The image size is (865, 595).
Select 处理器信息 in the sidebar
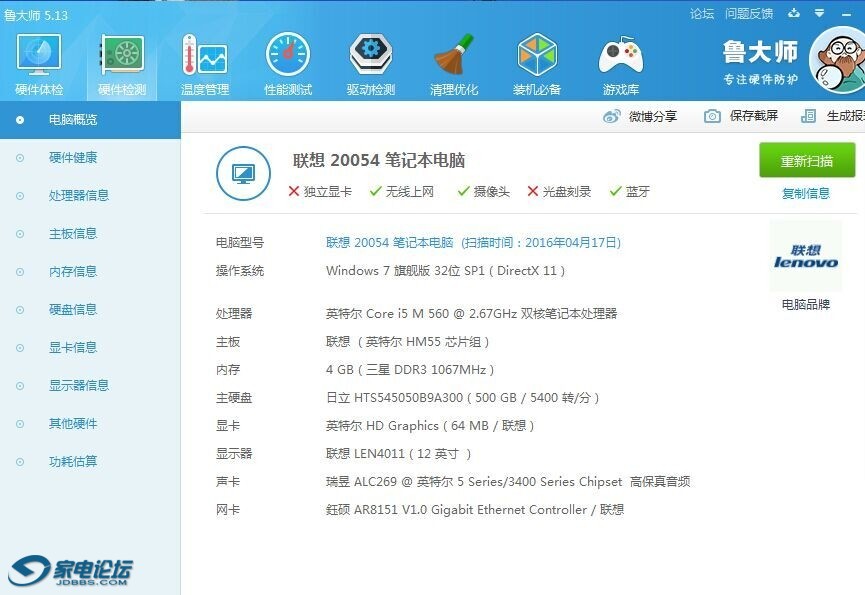[78, 195]
